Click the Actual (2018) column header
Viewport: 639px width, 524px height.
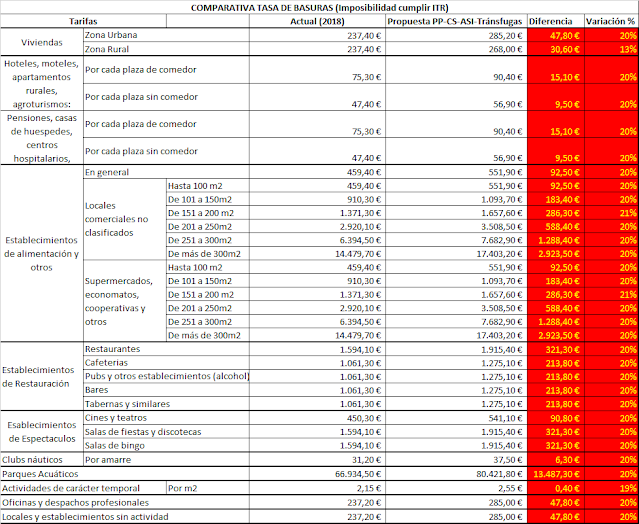tap(317, 21)
